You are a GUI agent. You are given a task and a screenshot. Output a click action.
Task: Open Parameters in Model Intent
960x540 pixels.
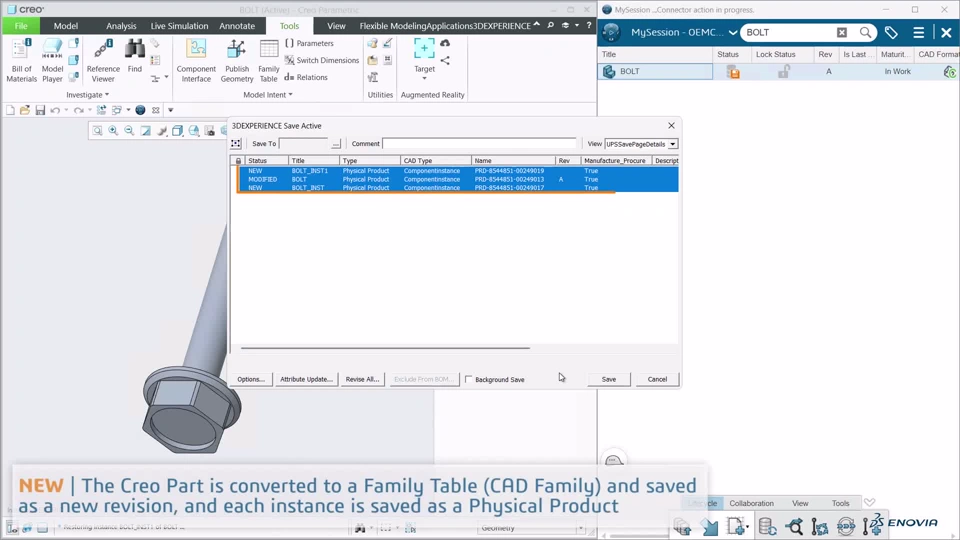pyautogui.click(x=309, y=43)
